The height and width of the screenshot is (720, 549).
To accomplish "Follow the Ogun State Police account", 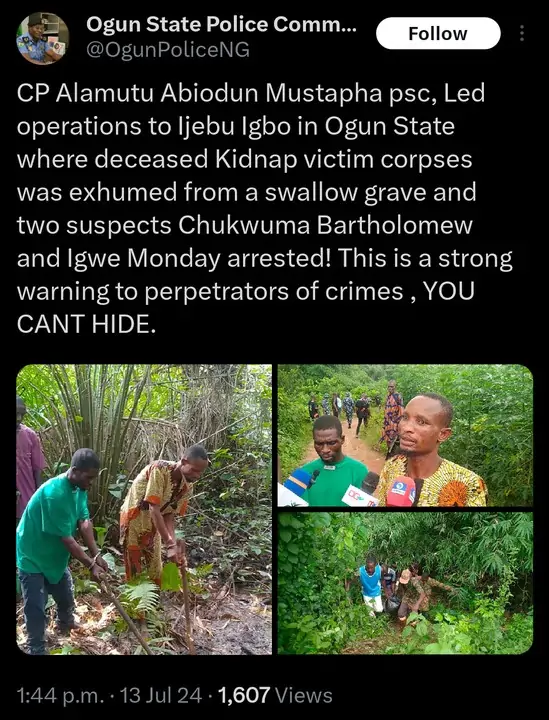I will click(438, 34).
